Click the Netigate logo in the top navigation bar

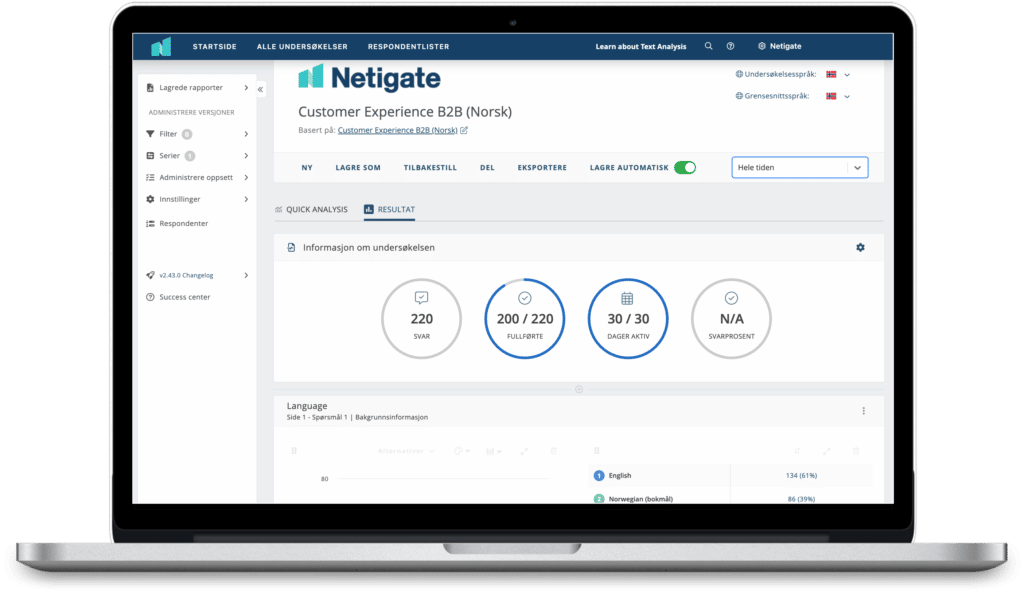(x=161, y=46)
